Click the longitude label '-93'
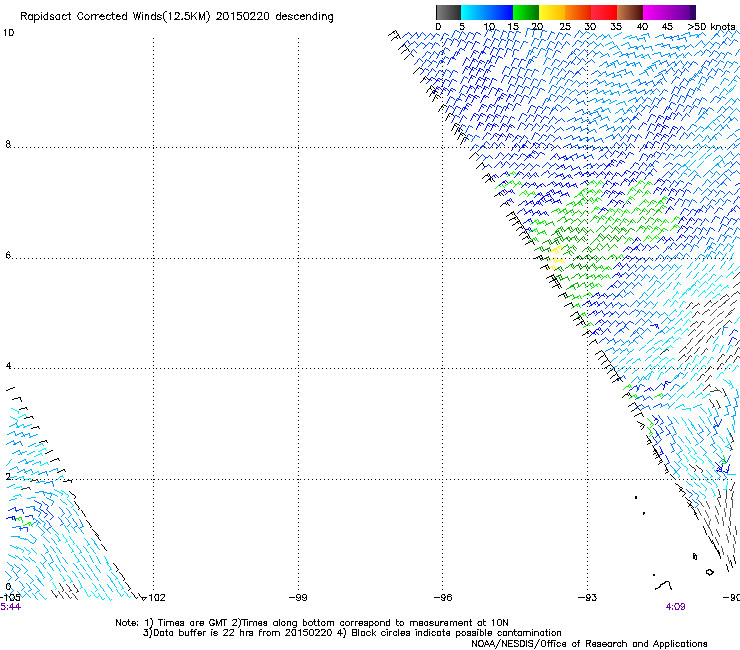Screen dimensions: 740x650 pos(588,598)
